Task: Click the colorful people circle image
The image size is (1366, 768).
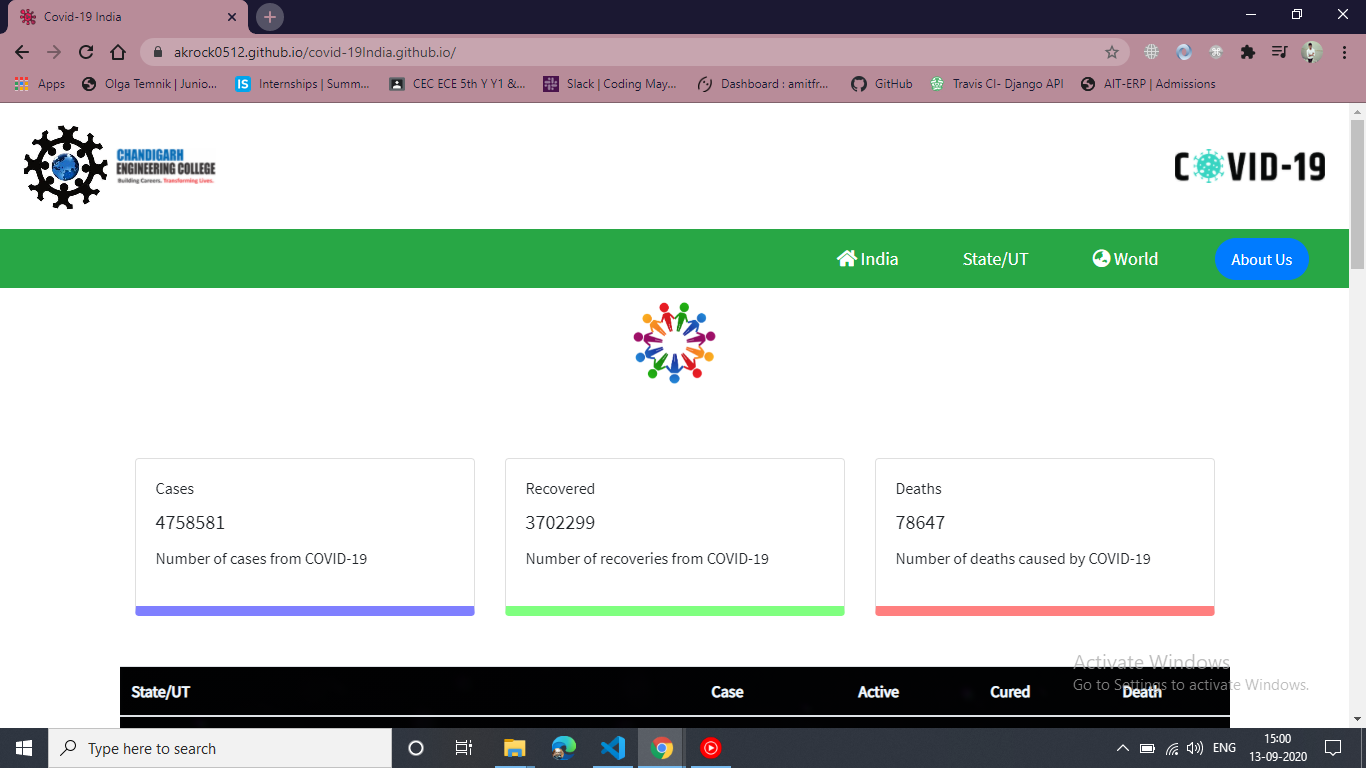Action: [x=674, y=343]
